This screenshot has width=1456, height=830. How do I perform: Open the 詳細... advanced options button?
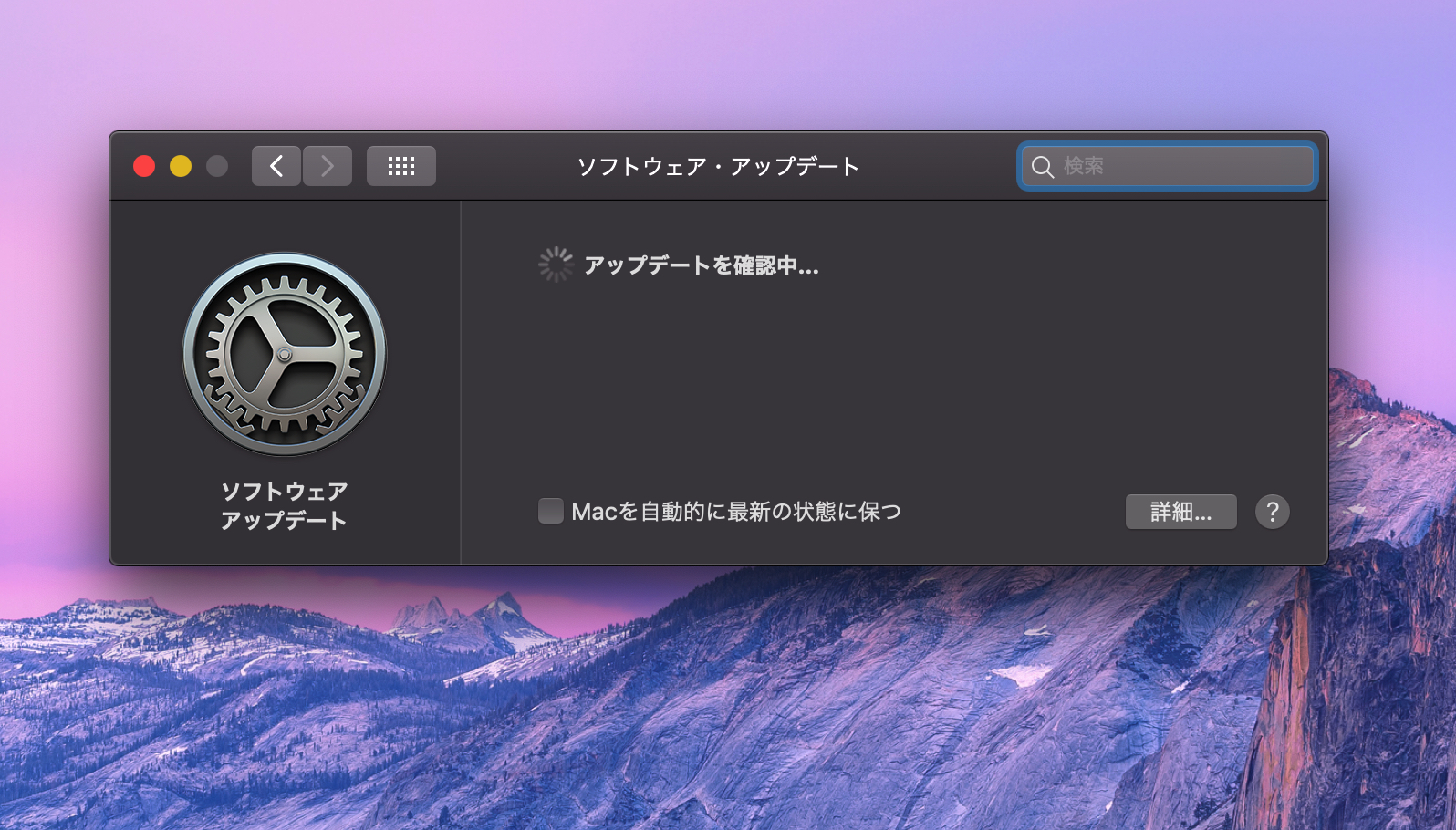point(1181,512)
